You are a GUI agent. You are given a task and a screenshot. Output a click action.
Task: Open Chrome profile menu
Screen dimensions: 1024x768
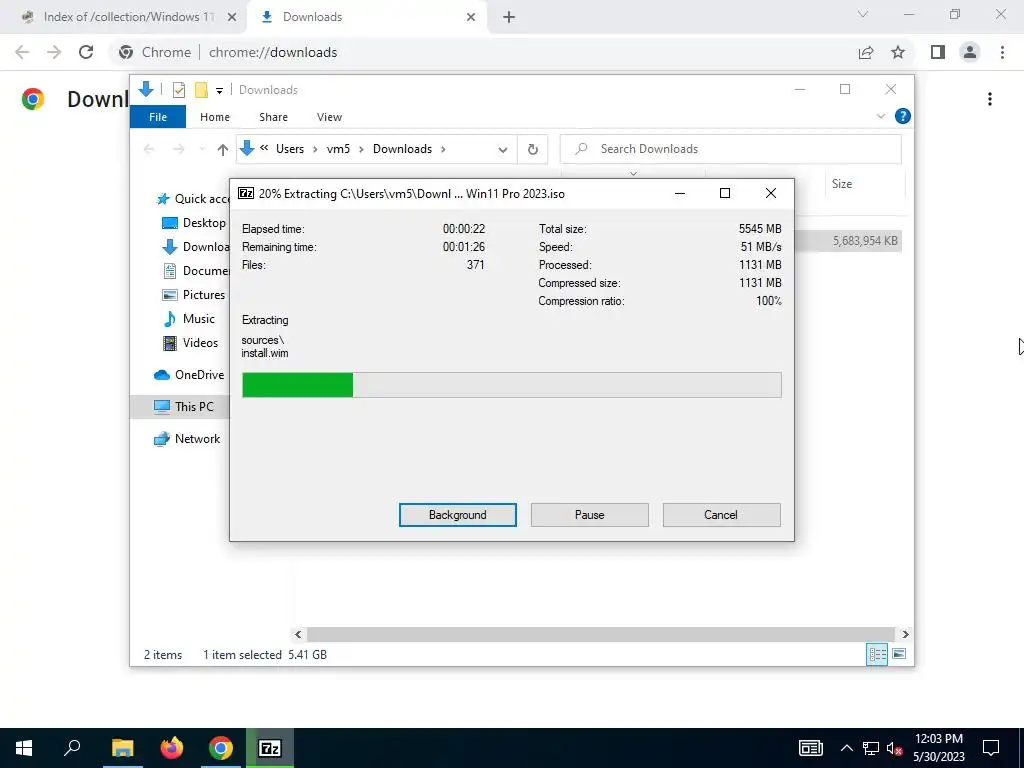pyautogui.click(x=970, y=52)
